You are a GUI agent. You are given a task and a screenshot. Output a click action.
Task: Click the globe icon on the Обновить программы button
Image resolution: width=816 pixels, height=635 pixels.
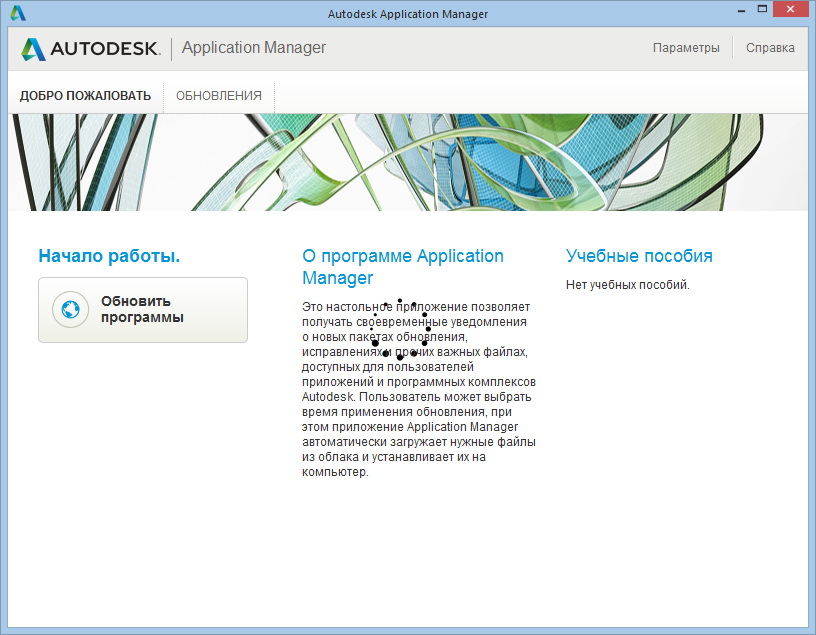coord(70,309)
